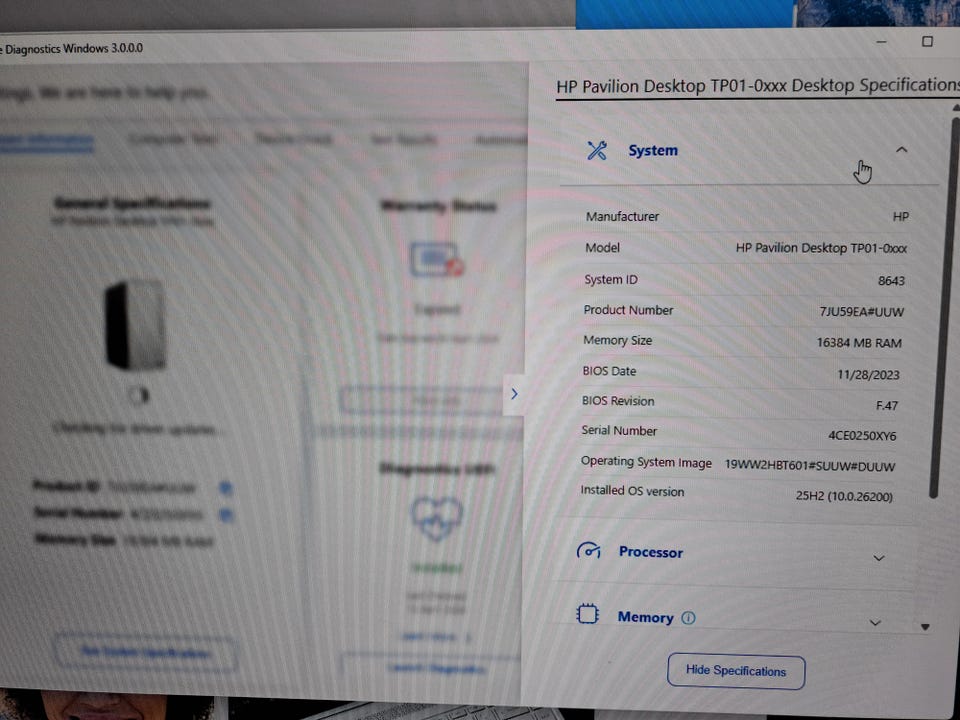Click the Product Number 7JU59EA#UUW
Viewport: 960px width, 720px height.
pos(861,312)
